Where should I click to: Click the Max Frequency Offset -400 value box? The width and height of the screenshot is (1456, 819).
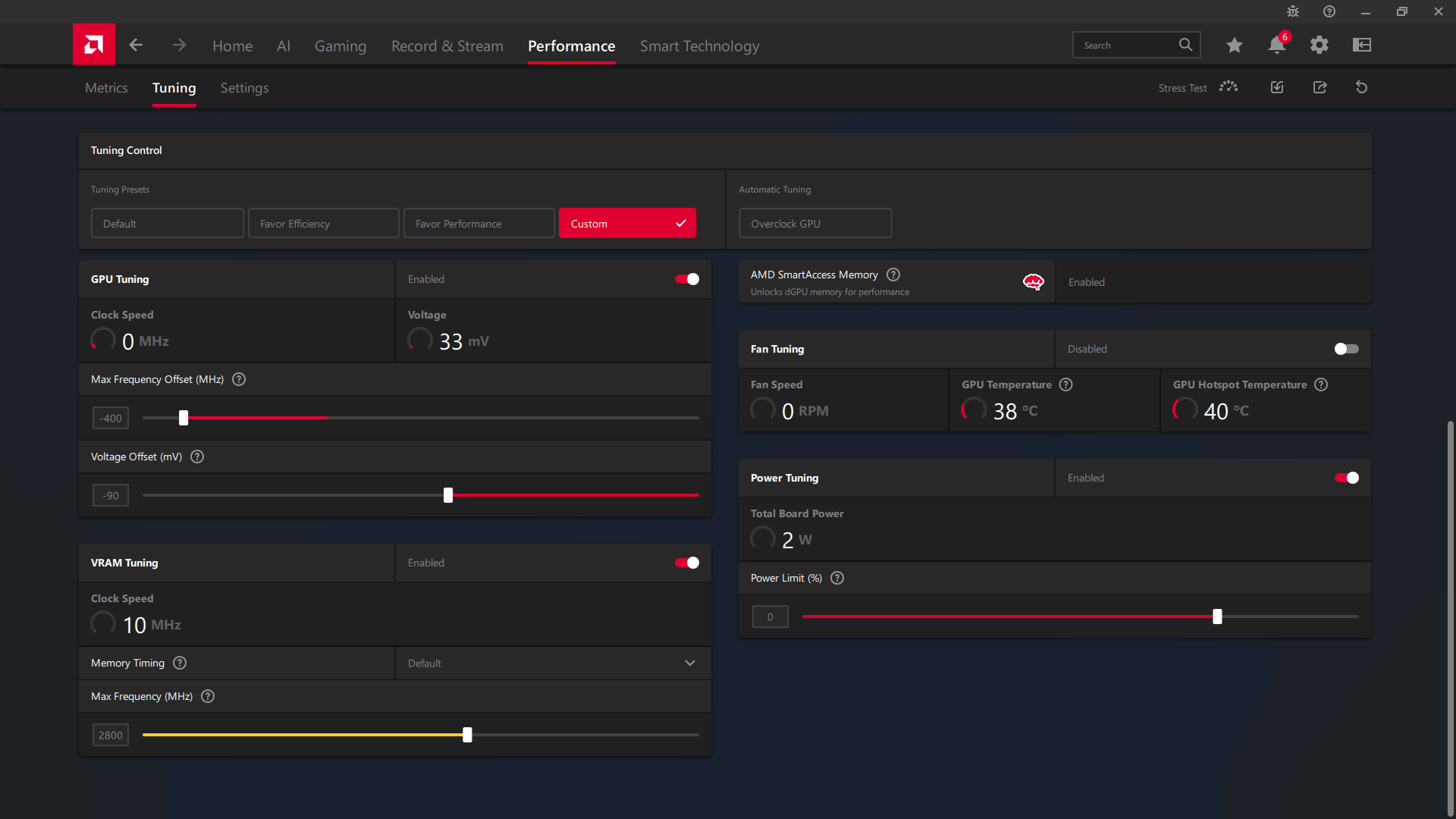coord(111,418)
